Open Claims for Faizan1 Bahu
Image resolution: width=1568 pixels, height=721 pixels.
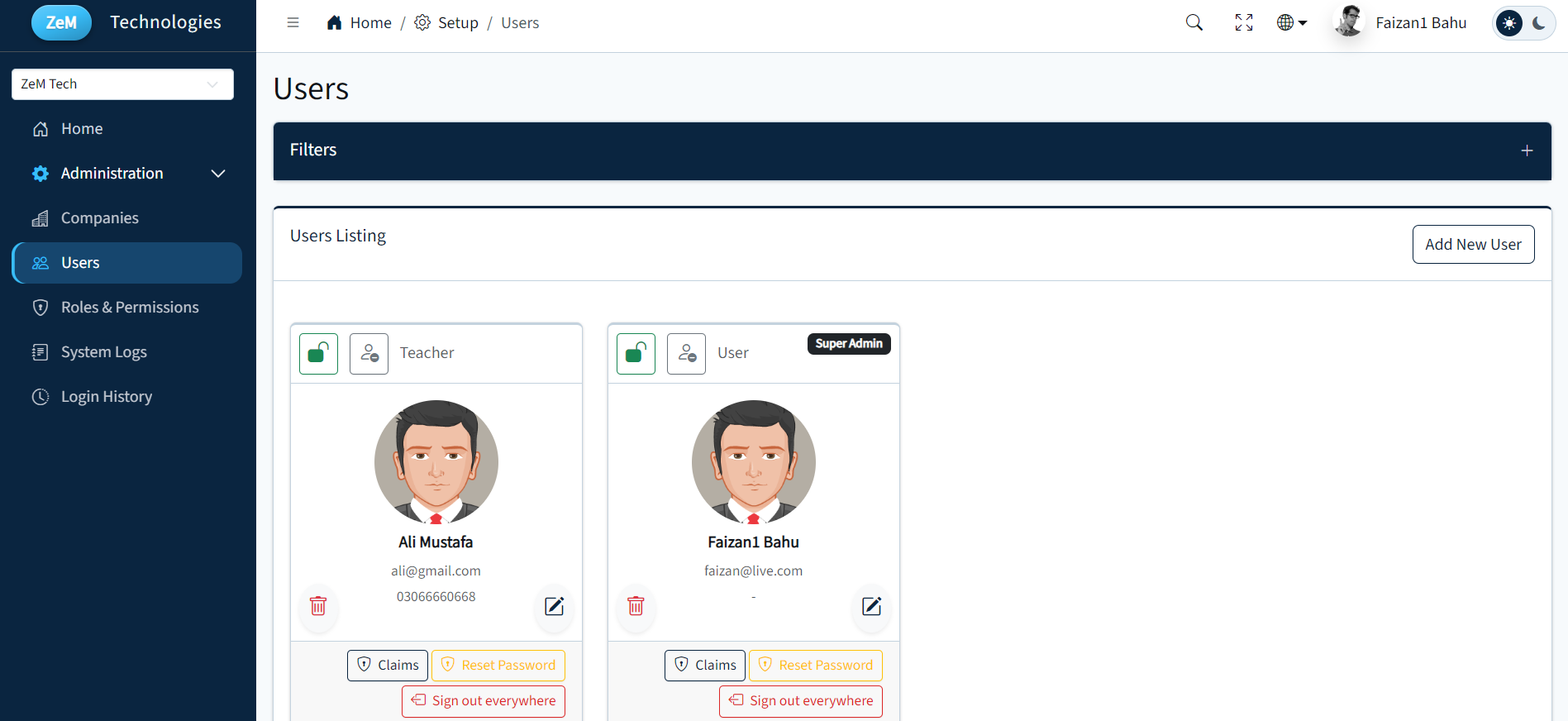click(x=705, y=666)
